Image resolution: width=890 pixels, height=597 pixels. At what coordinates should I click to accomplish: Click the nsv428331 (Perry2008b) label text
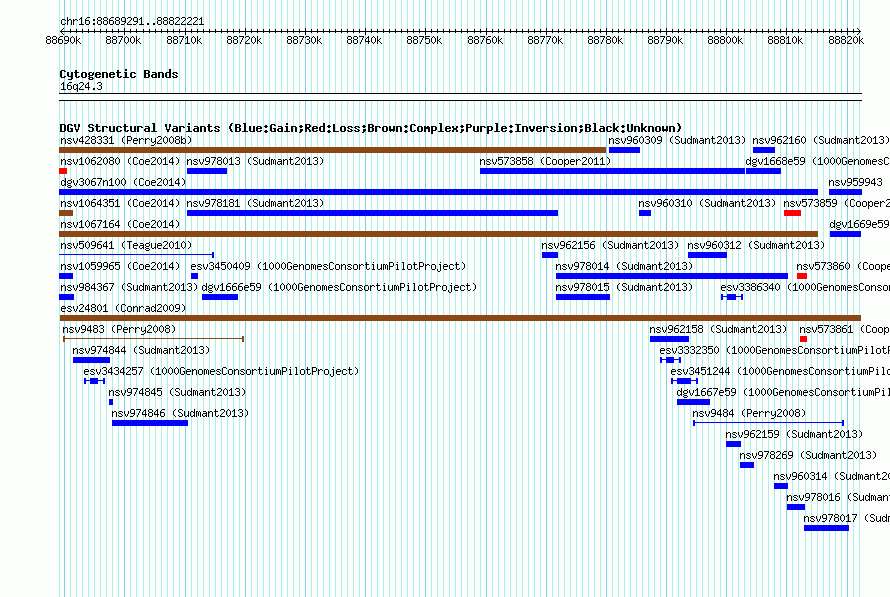tap(126, 140)
